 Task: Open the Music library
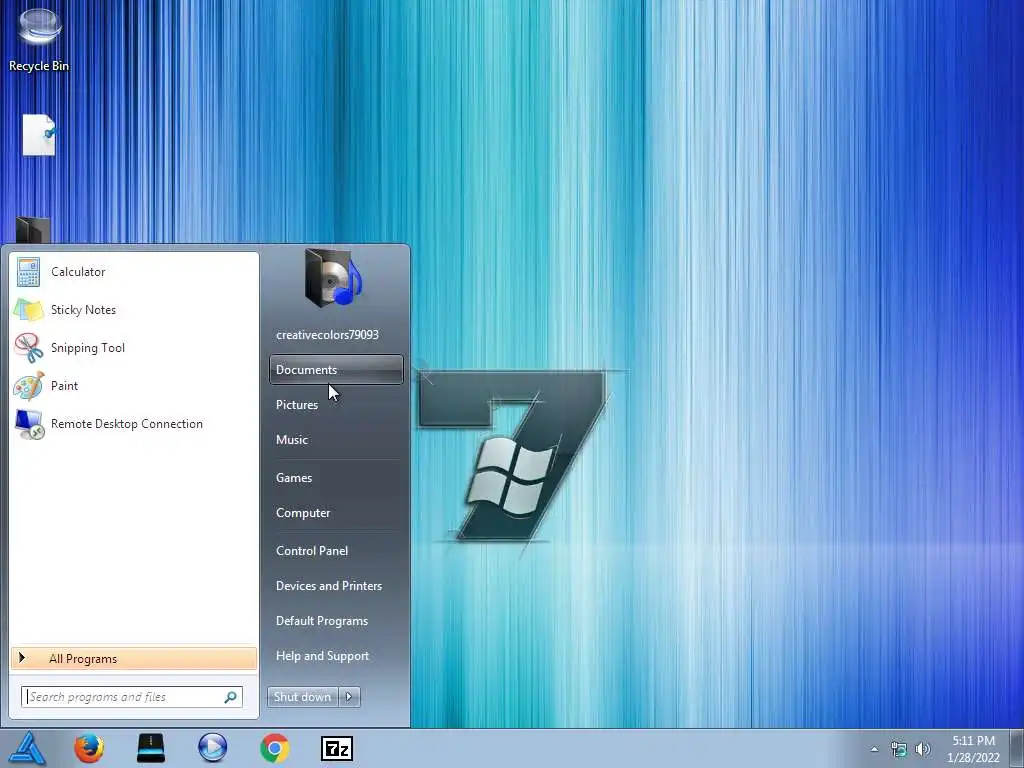click(336, 440)
